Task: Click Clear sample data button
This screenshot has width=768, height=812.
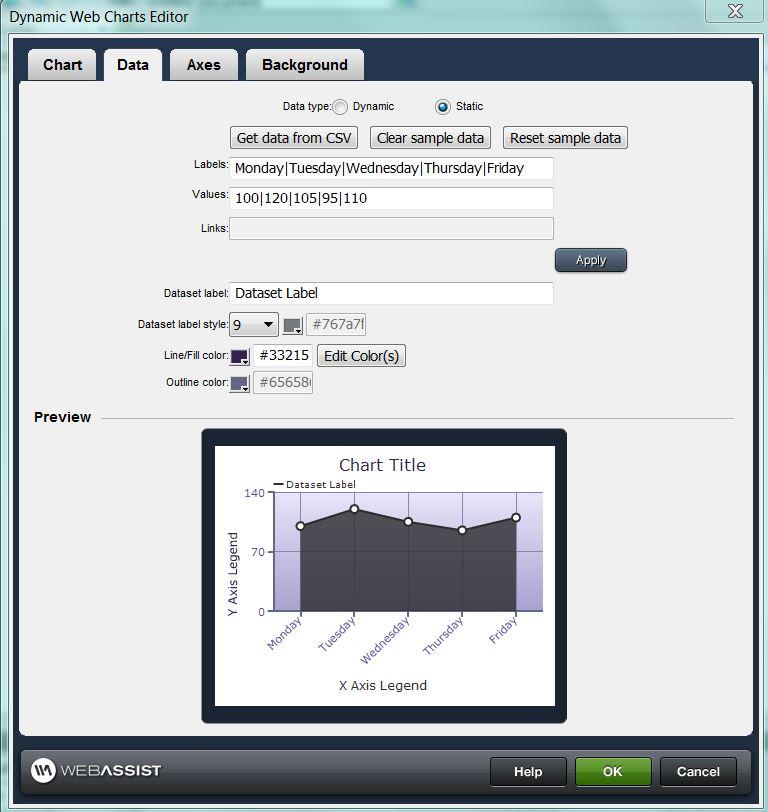Action: (x=430, y=138)
